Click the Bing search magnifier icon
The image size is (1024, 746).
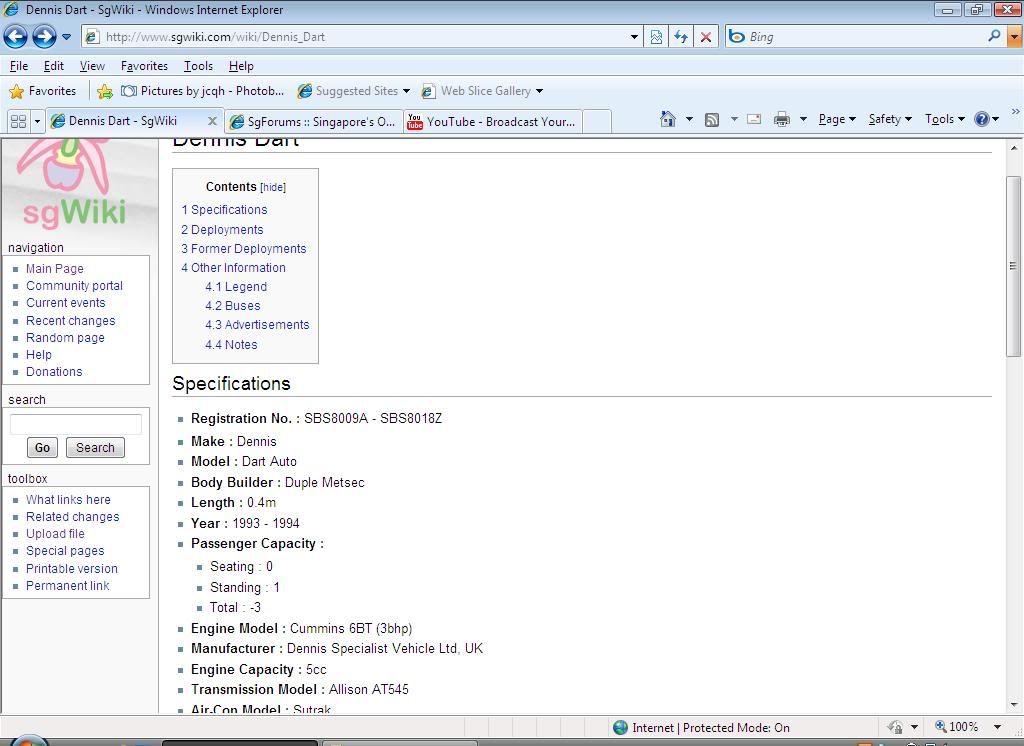coord(994,36)
